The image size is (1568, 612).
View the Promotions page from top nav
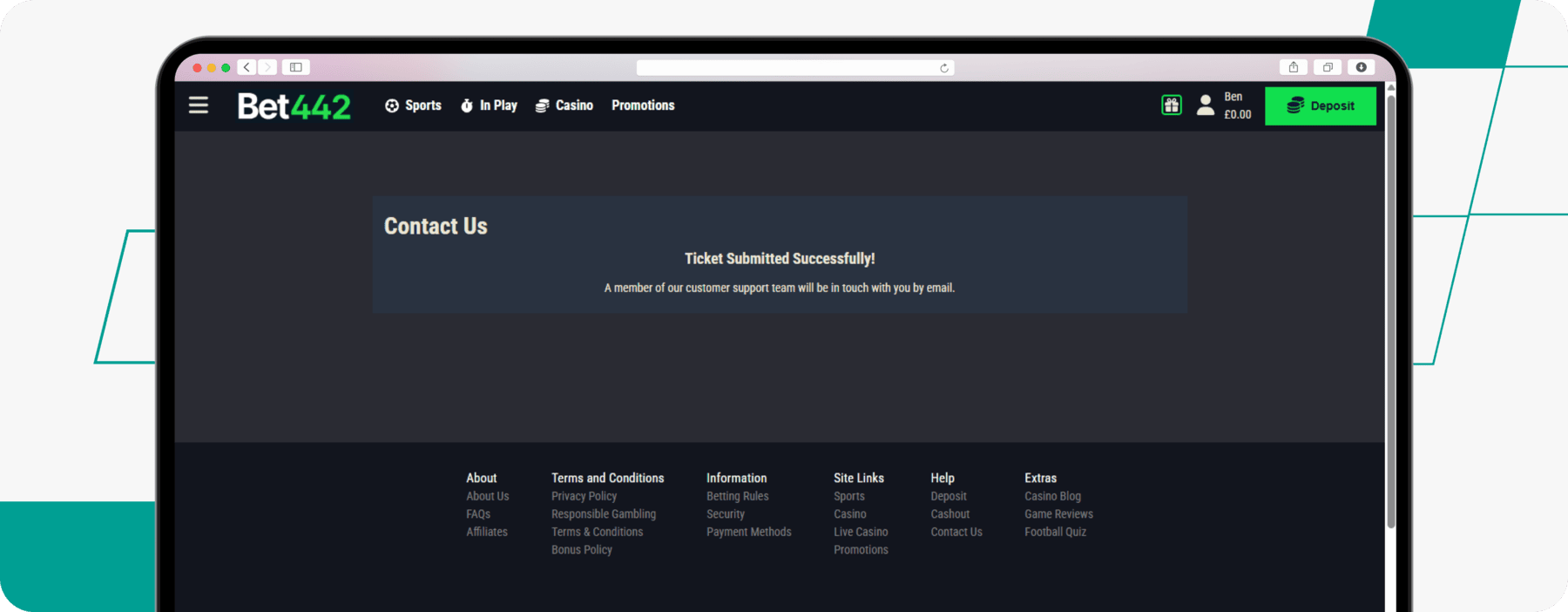pos(643,105)
